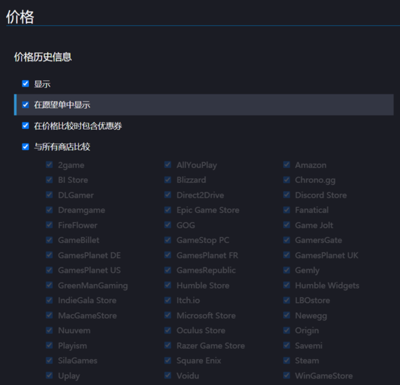Toggle the Fanatical checkbox
This screenshot has width=400, height=385.
point(287,210)
